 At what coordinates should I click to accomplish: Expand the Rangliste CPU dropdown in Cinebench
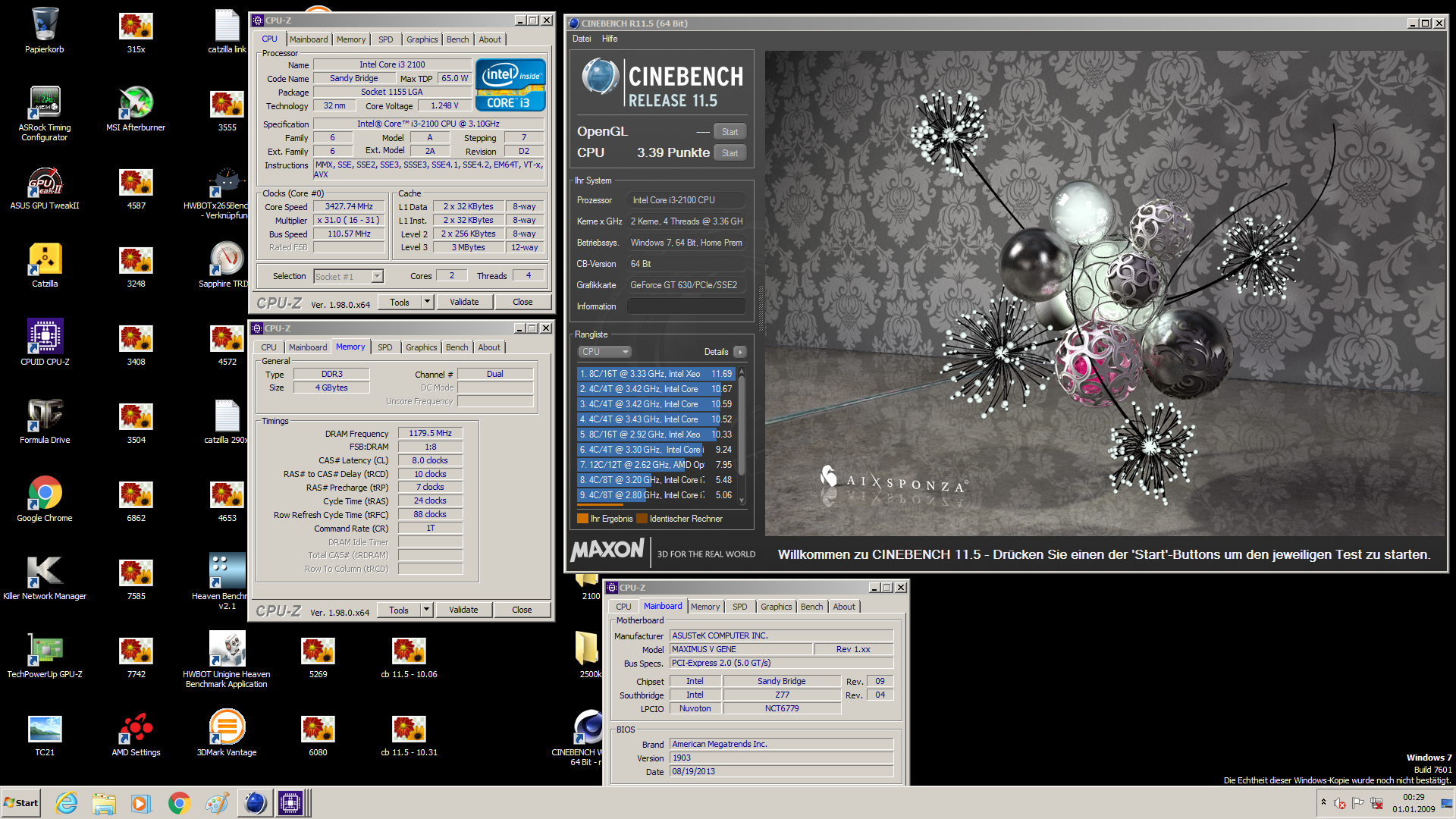click(604, 352)
